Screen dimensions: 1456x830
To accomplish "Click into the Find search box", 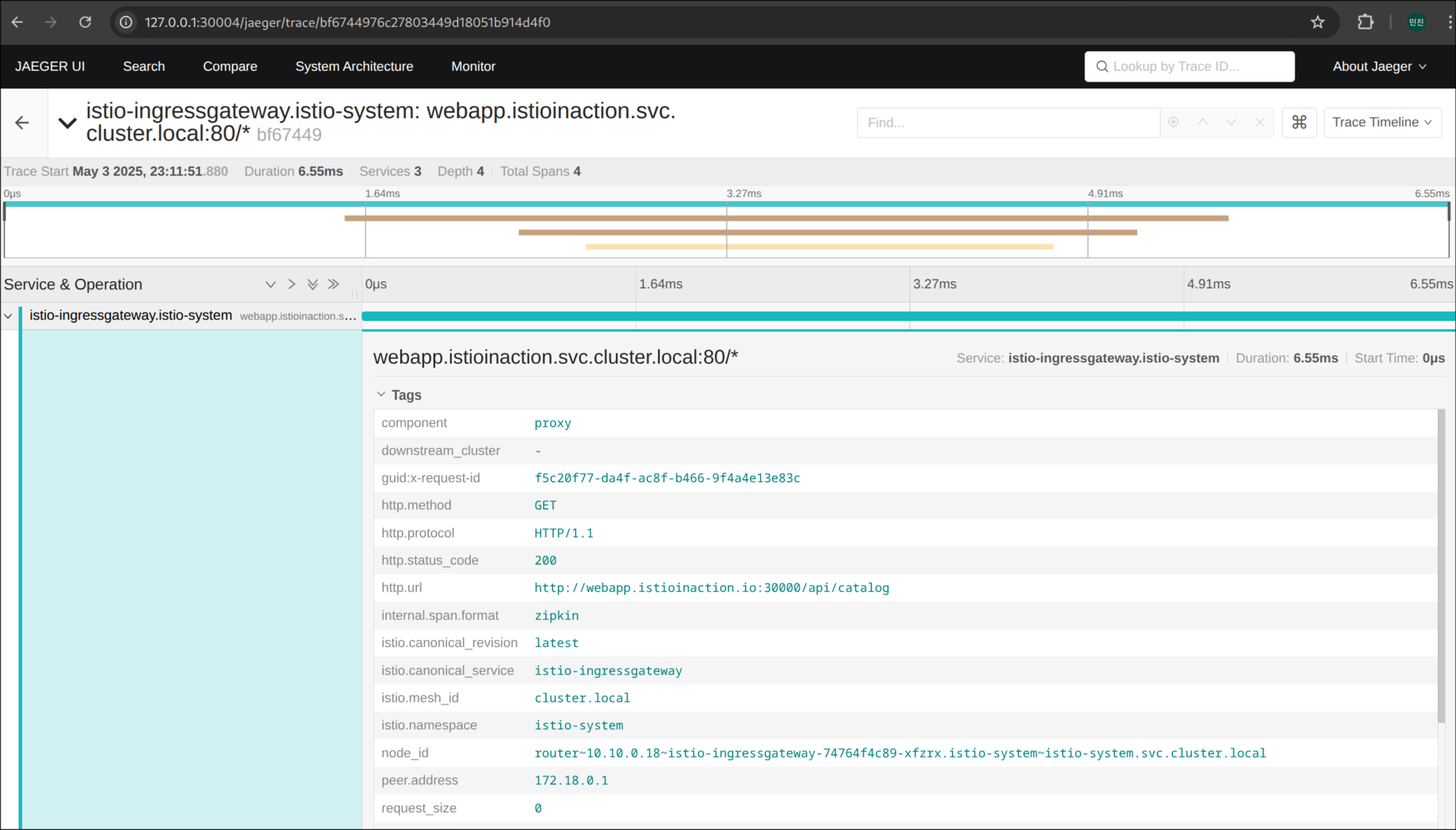I will pyautogui.click(x=1008, y=123).
